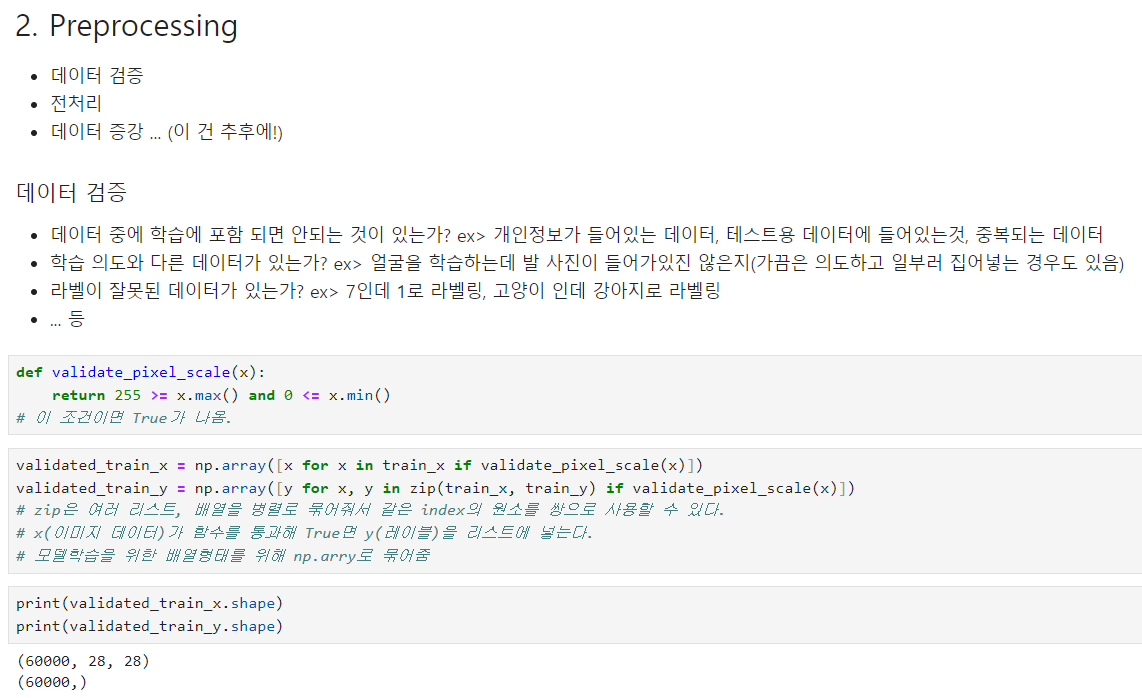The height and width of the screenshot is (698, 1142).
Task: Click the '# 이 조건이면 True가 나옴.' comment
Action: pos(123,417)
